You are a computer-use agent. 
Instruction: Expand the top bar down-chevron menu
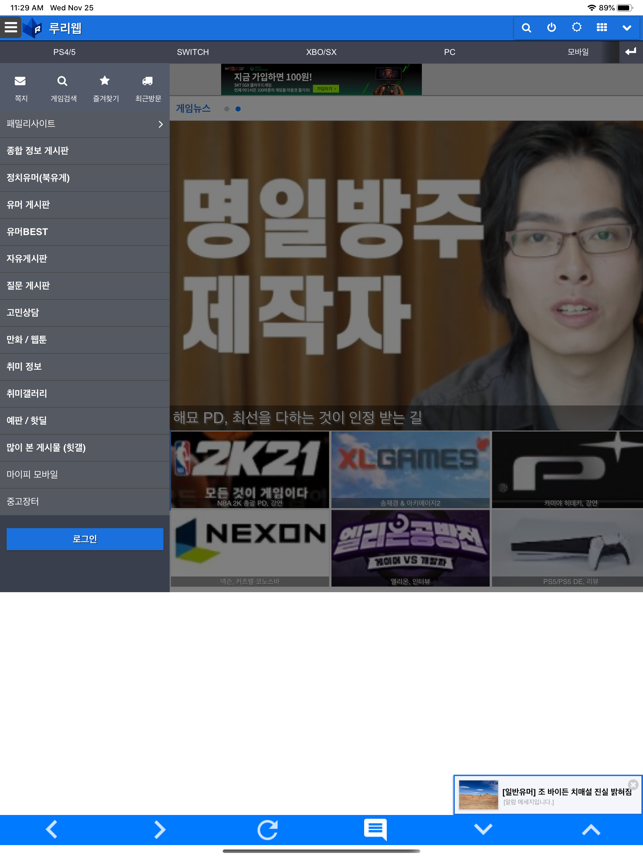(x=627, y=28)
